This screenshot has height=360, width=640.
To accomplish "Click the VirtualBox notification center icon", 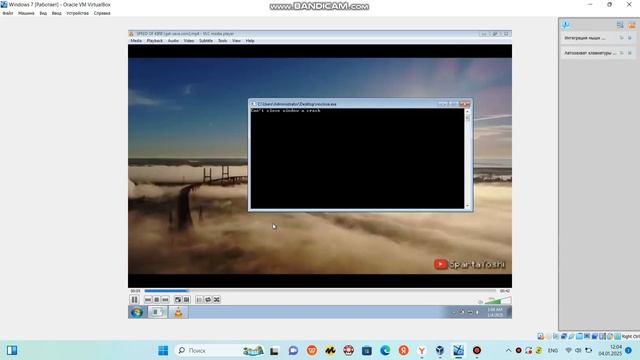I will click(566, 24).
